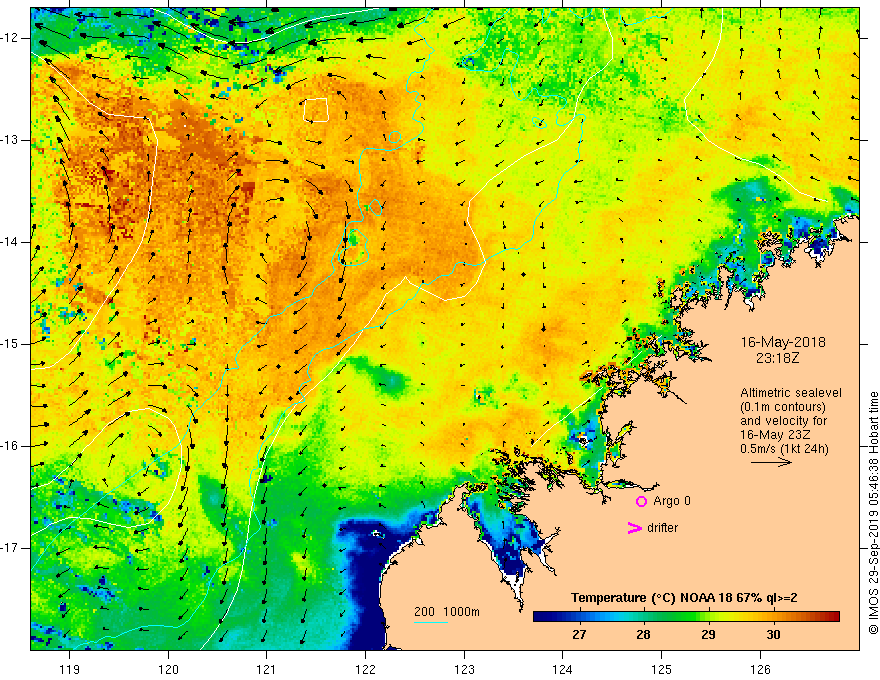
Task: Click the latitude axis label -14
Action: pos(10,242)
